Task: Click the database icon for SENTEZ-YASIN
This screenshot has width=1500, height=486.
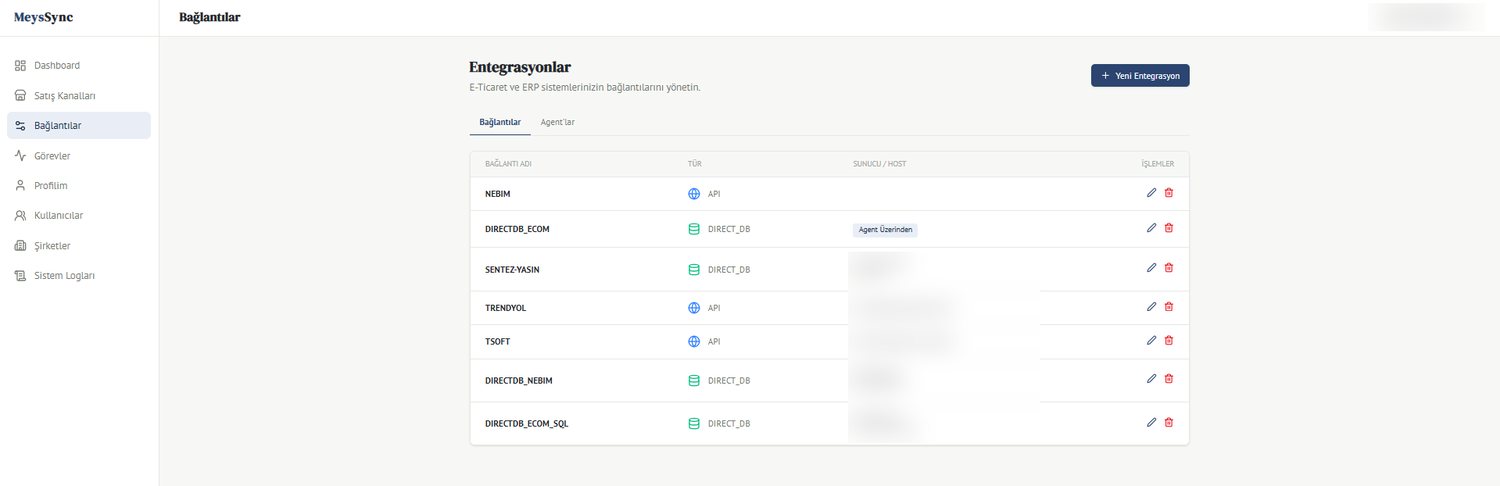Action: pos(694,269)
